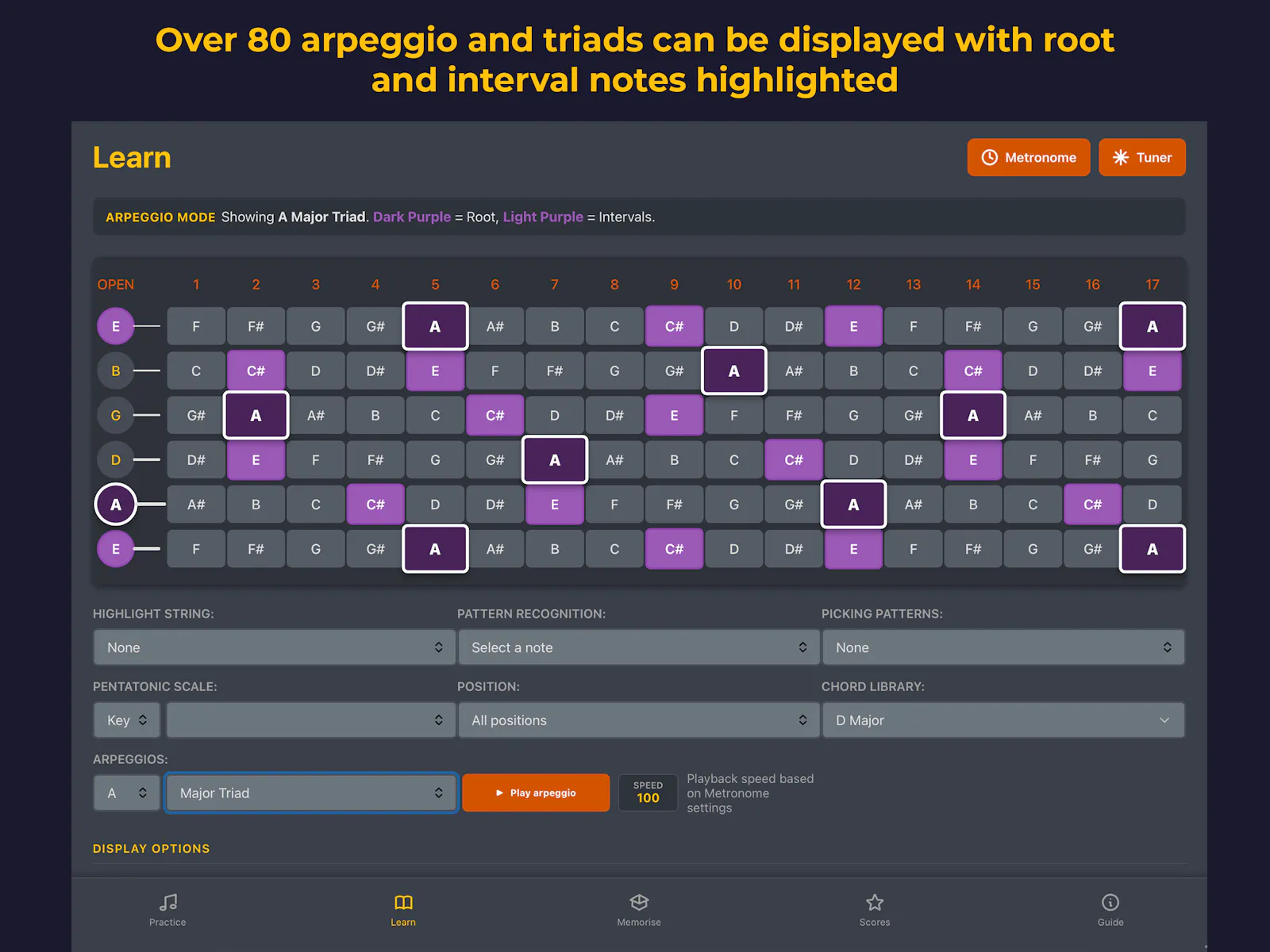The image size is (1270, 952).
Task: Click the open high E string circle
Action: tap(116, 326)
